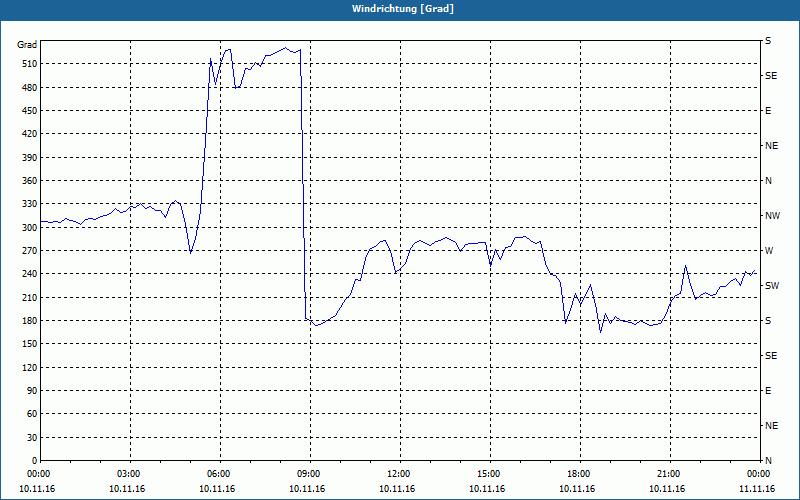Select the "Grad" unit label on the axis
800x500 pixels.
coord(27,45)
